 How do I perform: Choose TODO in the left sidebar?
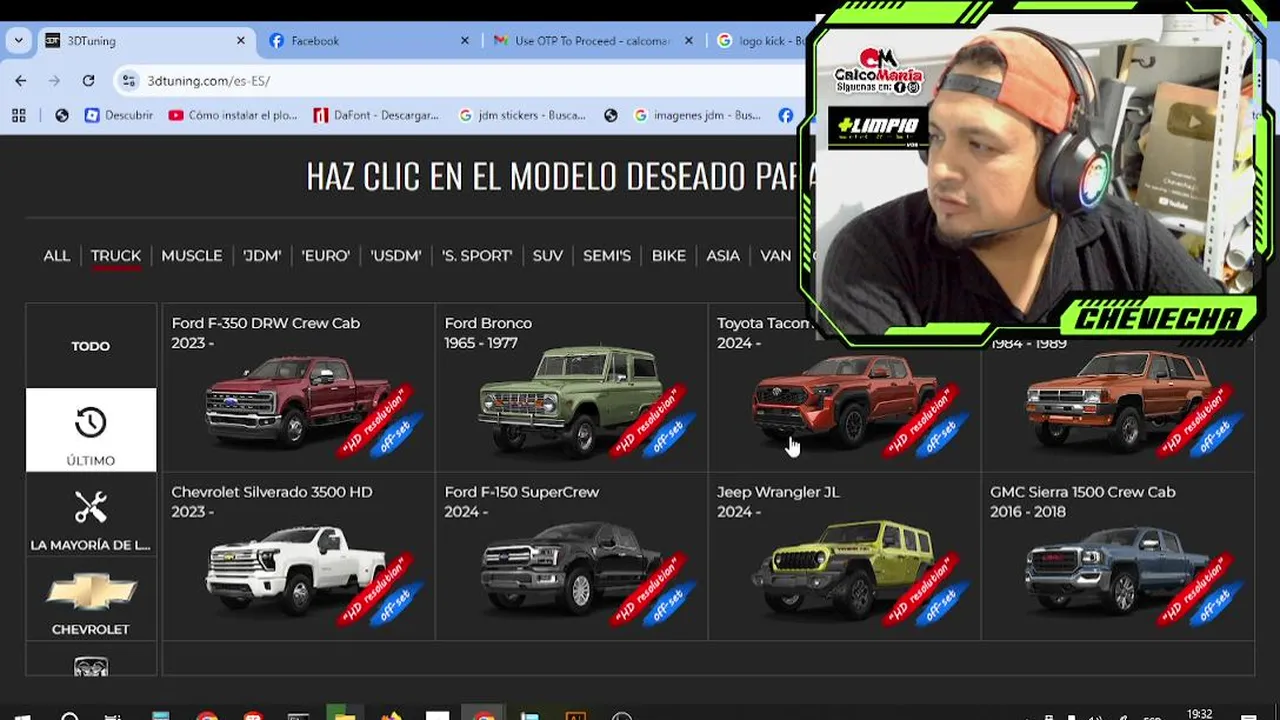(x=91, y=346)
